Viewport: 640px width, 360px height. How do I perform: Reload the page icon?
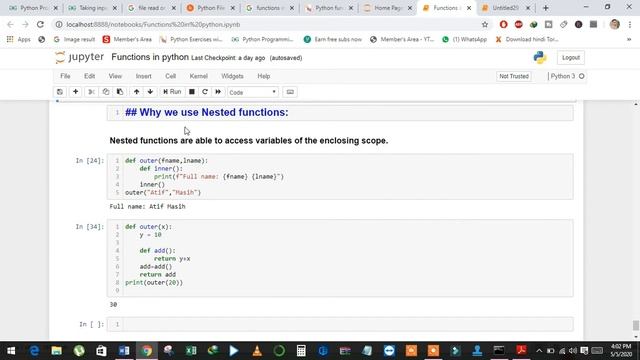[x=40, y=24]
